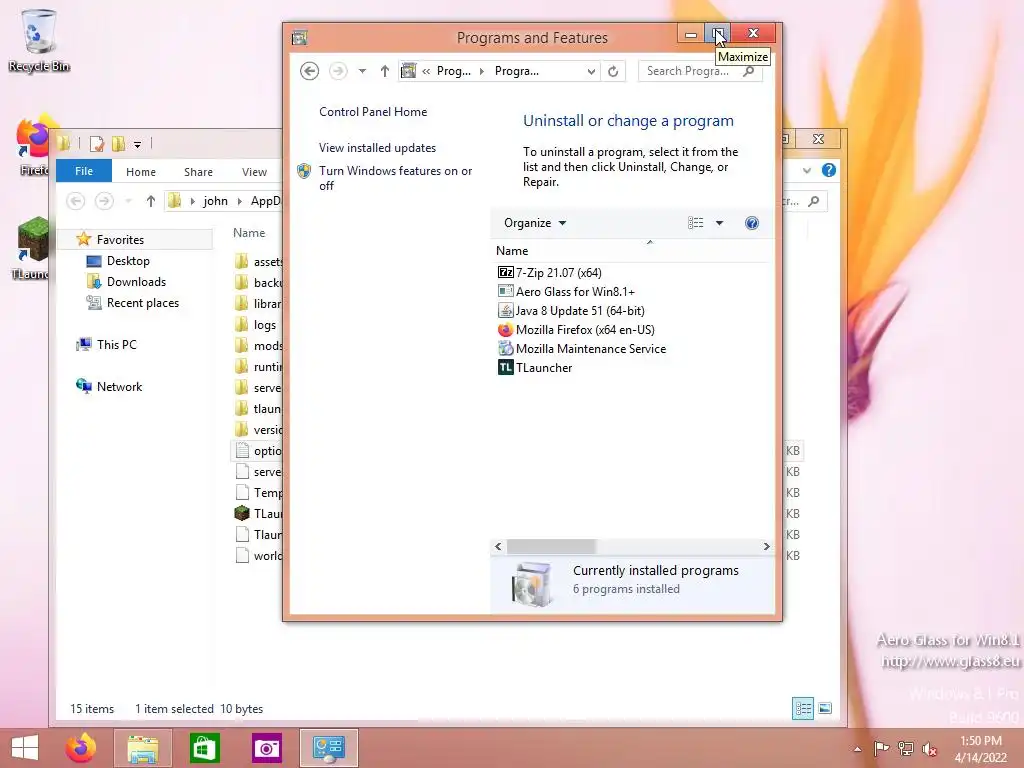Click the horizontal scrollbar thumb in programs list

click(551, 547)
